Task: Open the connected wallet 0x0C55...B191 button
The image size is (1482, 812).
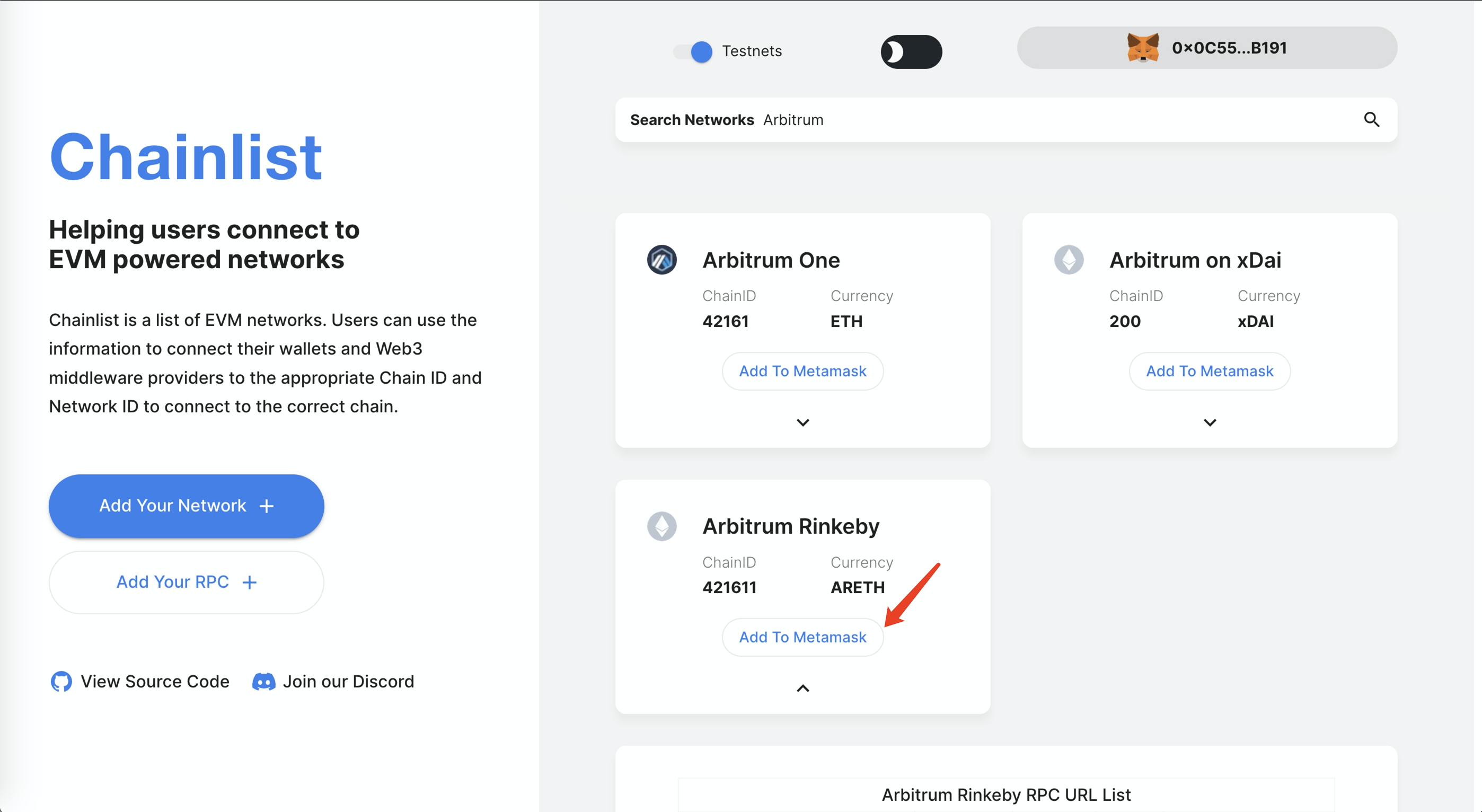Action: (x=1206, y=48)
